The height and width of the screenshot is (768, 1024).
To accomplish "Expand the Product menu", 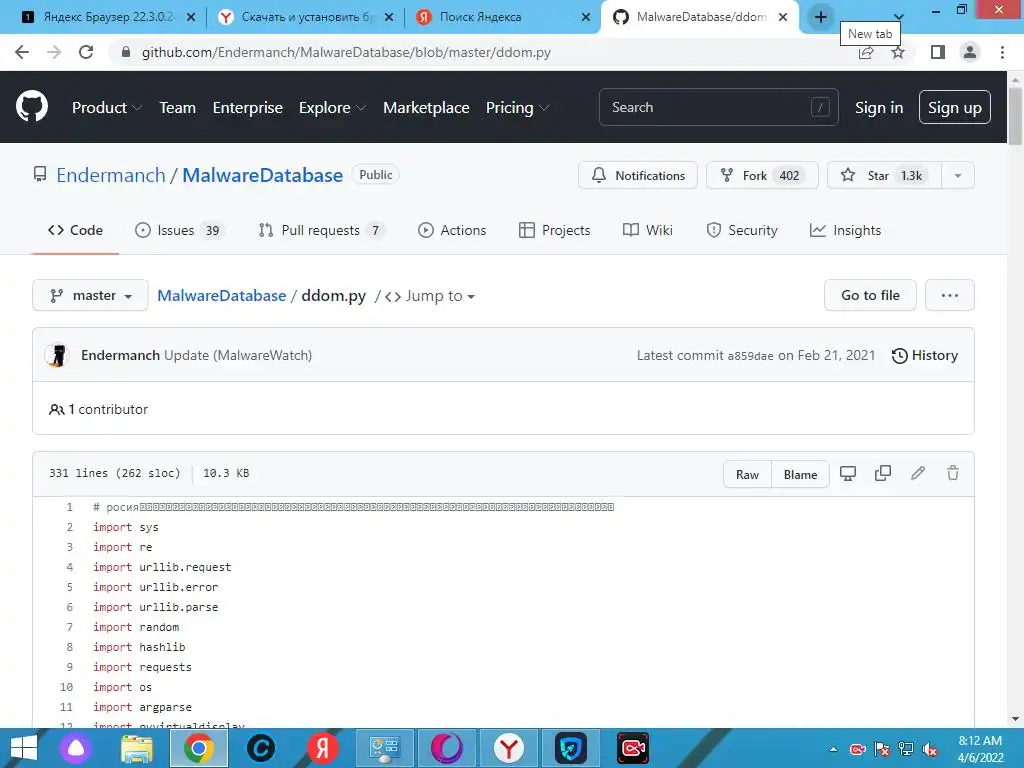I will tap(107, 108).
